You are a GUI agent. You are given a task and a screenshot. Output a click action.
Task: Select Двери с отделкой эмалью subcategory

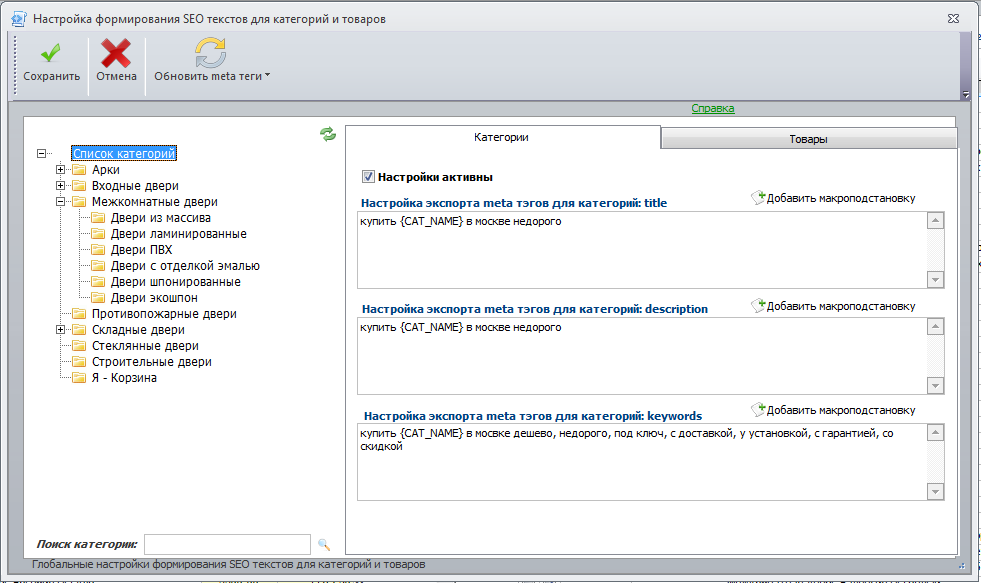(185, 266)
